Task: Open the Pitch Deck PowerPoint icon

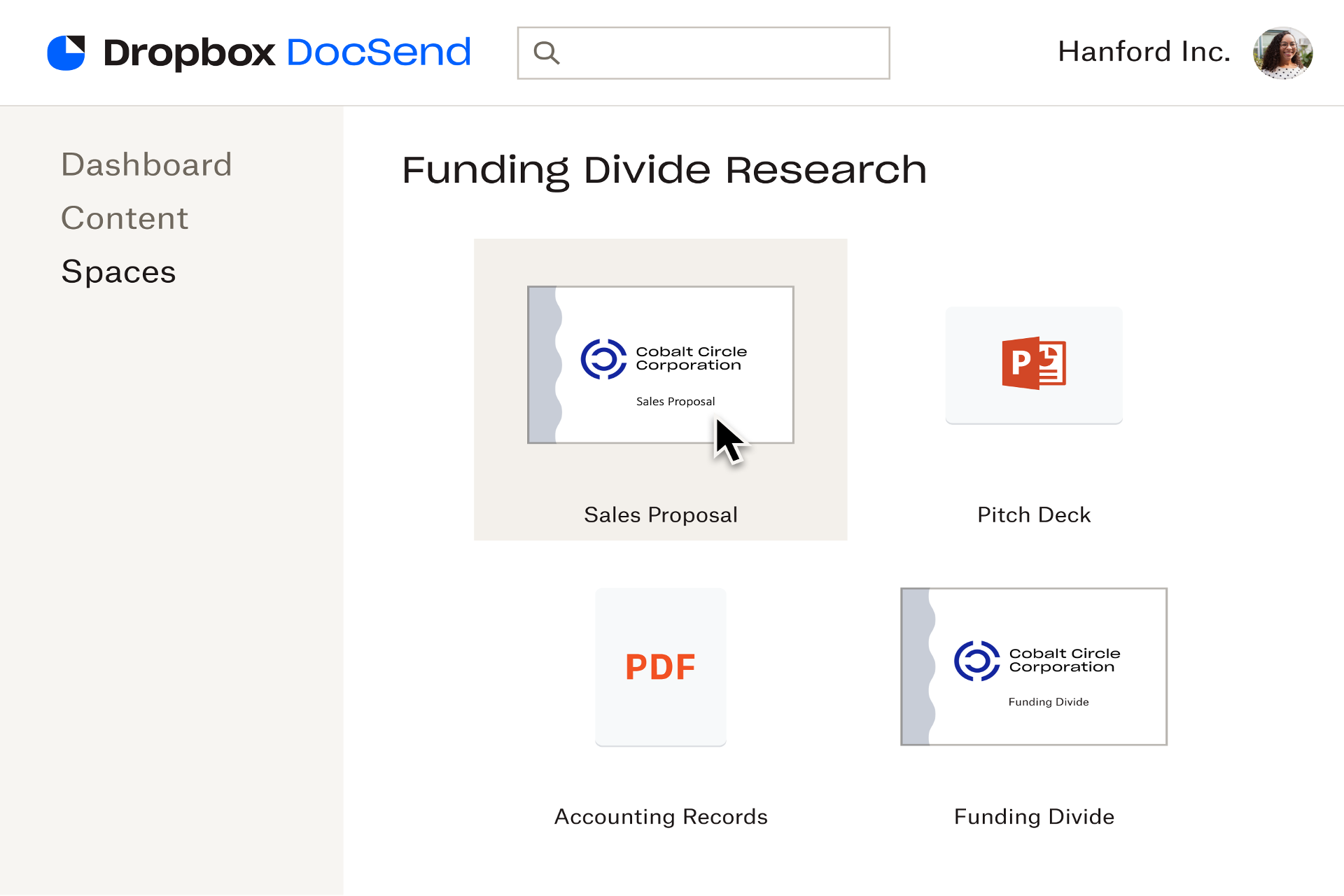Action: pos(1034,363)
